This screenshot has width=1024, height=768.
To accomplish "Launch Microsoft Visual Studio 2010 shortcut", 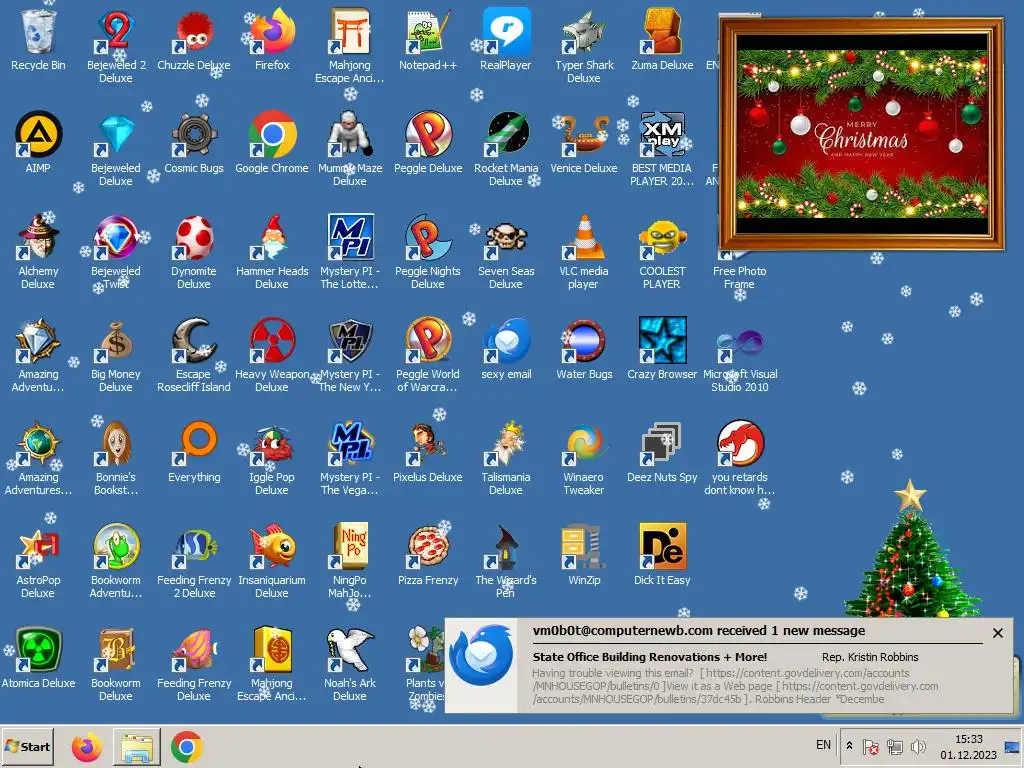I will point(740,355).
